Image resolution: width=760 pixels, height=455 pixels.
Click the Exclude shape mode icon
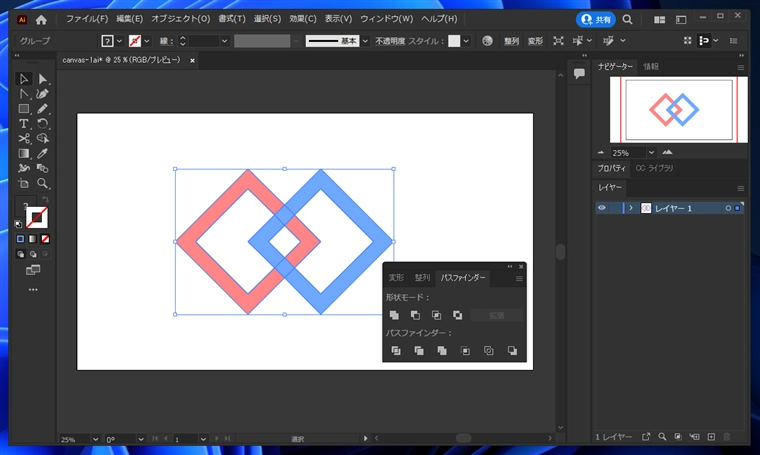click(457, 315)
